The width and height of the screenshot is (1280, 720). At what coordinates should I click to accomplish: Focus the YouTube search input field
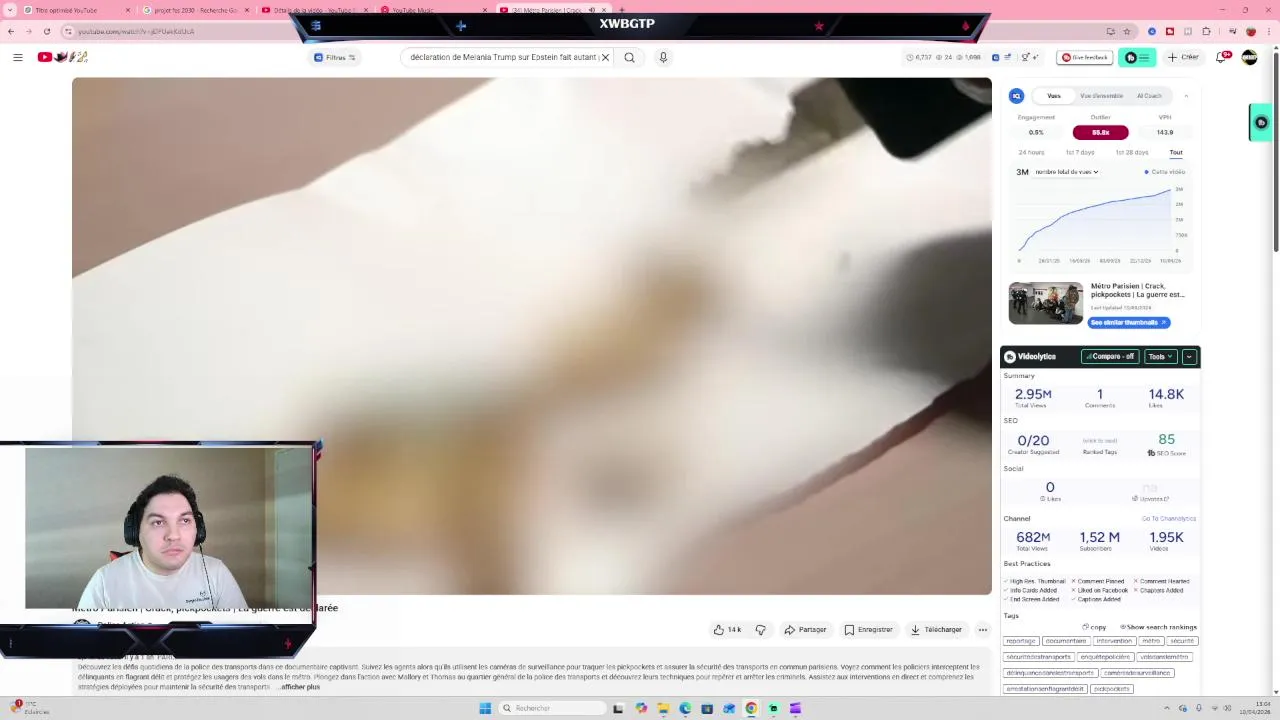(x=504, y=57)
